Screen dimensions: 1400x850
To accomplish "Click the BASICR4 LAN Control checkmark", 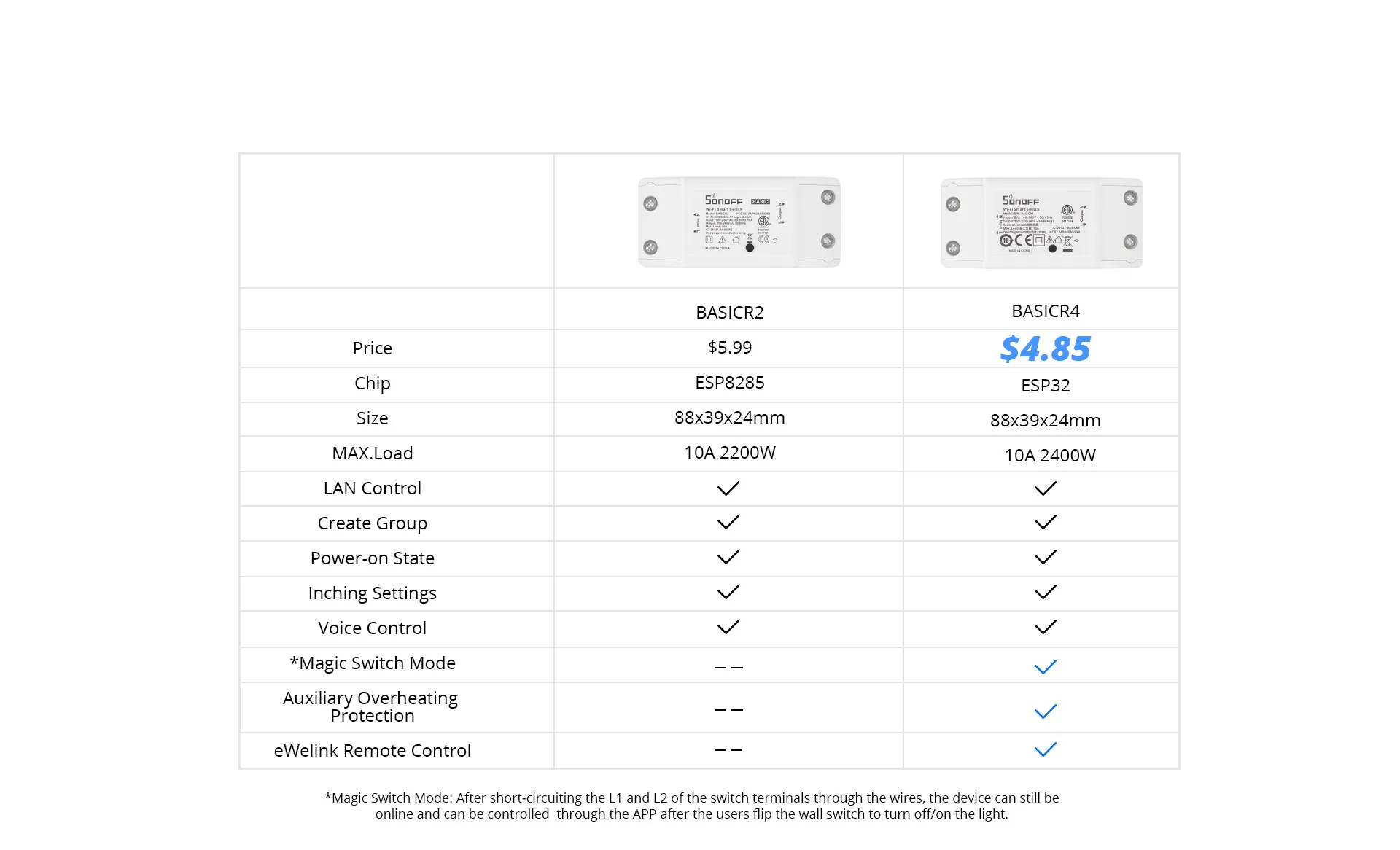I will pos(1045,488).
